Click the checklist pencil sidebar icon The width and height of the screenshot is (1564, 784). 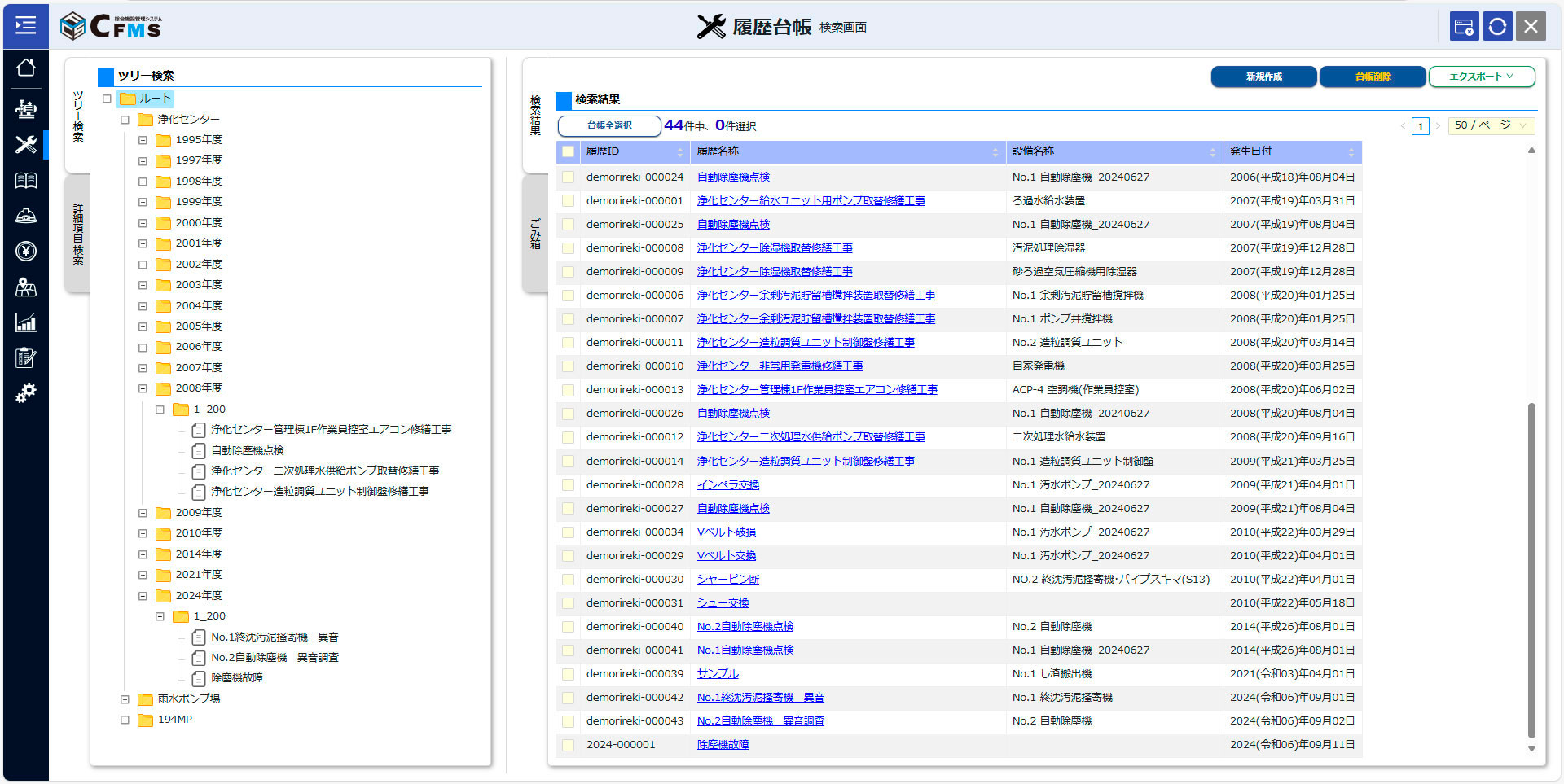click(25, 358)
